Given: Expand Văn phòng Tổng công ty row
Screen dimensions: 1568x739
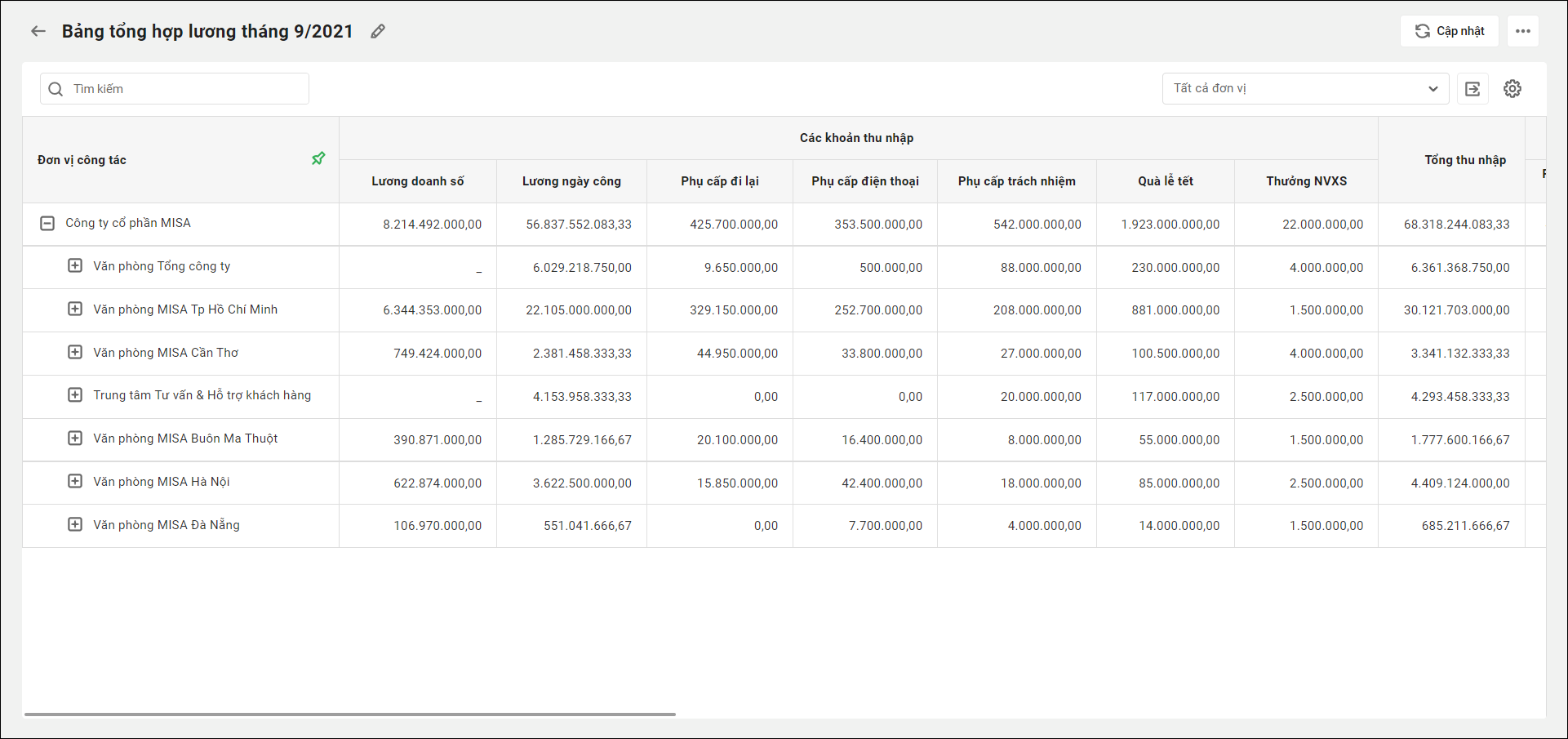Looking at the screenshot, I should pos(75,266).
